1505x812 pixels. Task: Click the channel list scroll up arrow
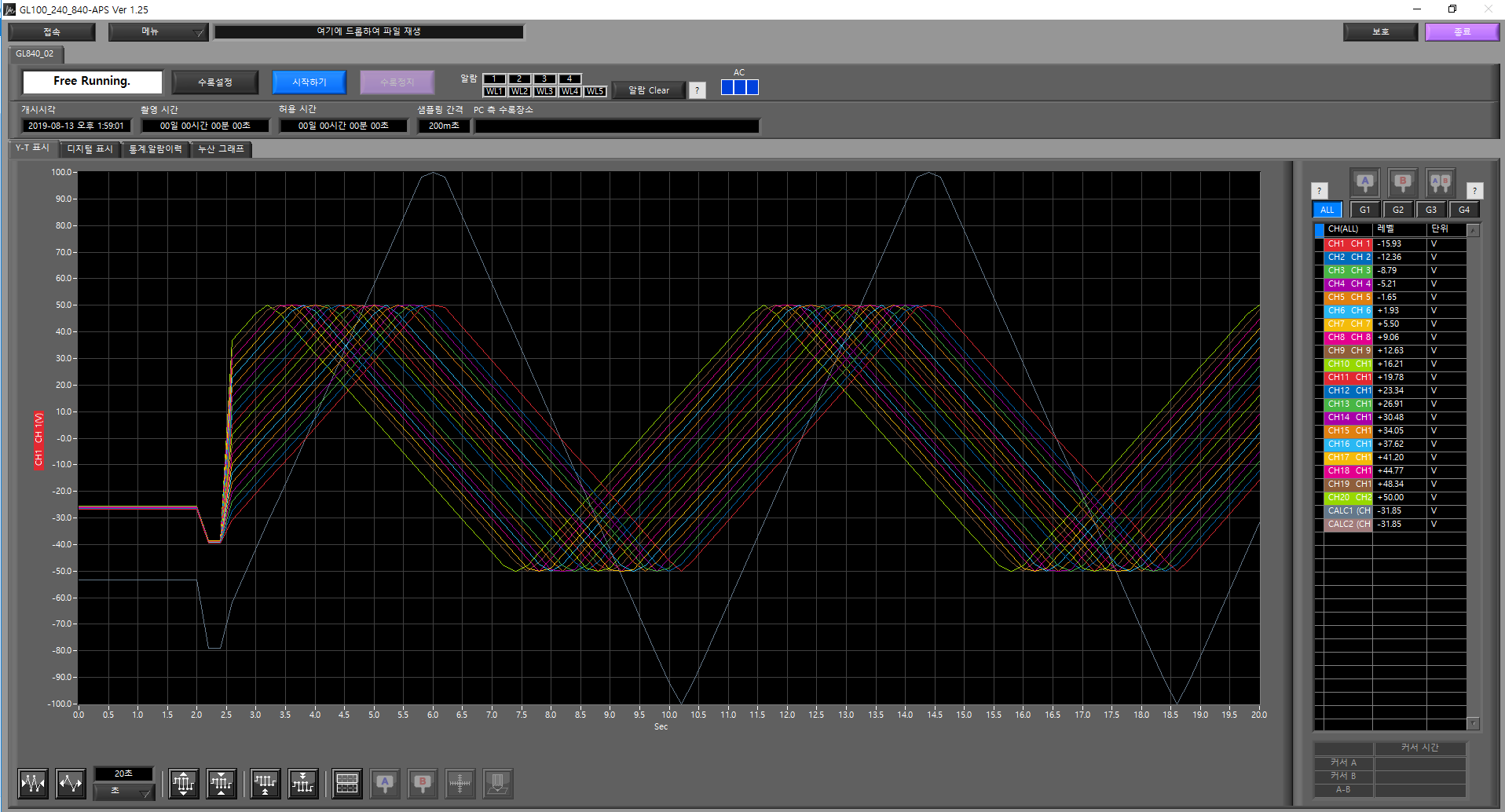tap(1474, 231)
